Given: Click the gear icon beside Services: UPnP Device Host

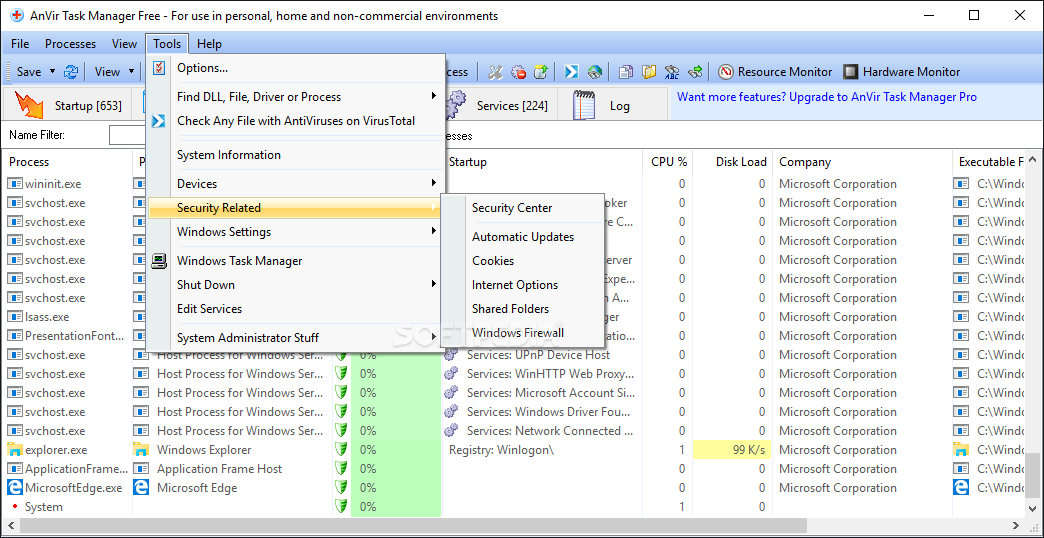Looking at the screenshot, I should [451, 355].
